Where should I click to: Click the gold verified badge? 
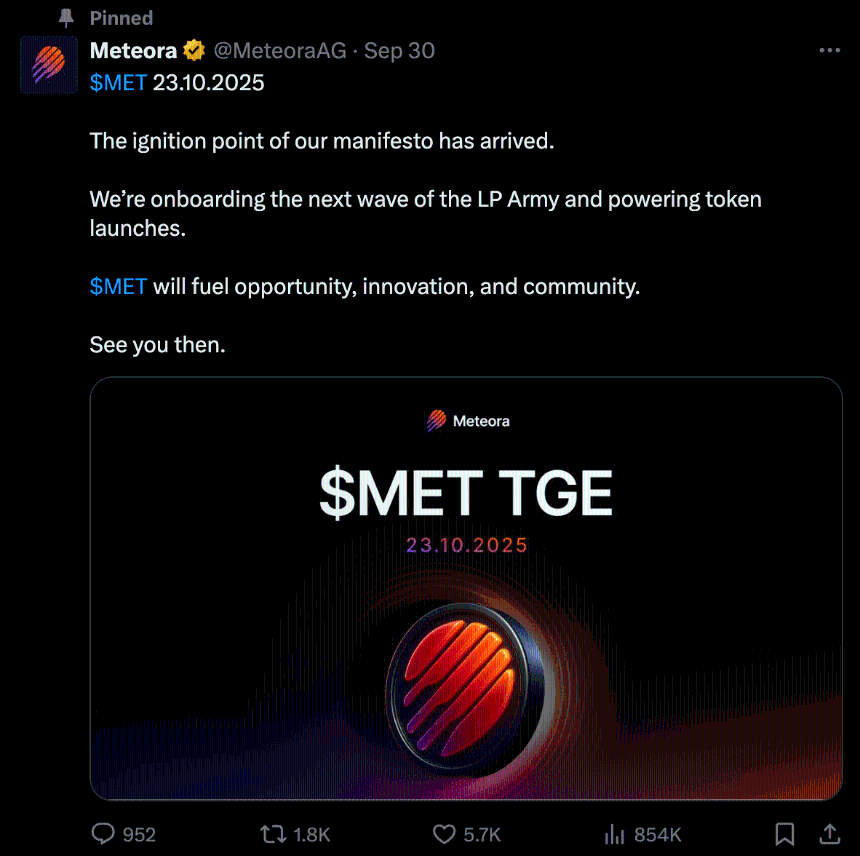[x=194, y=51]
